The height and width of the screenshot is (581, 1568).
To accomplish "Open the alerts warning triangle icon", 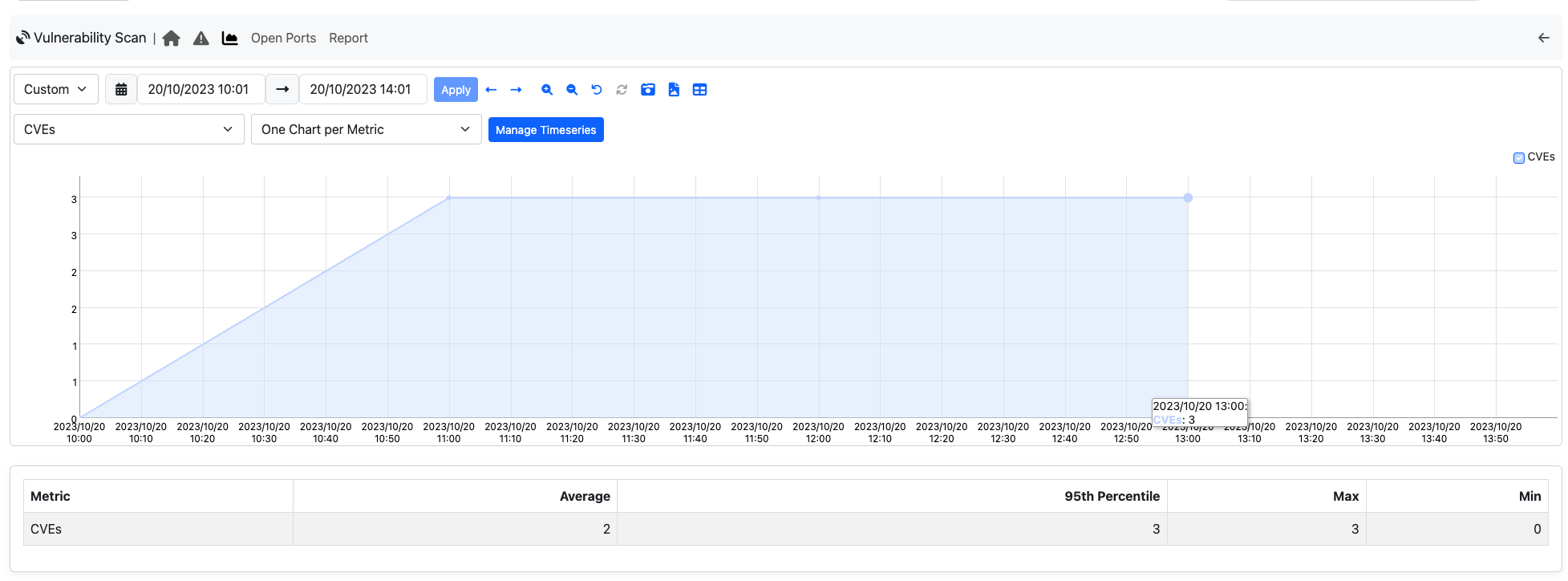I will pos(201,39).
